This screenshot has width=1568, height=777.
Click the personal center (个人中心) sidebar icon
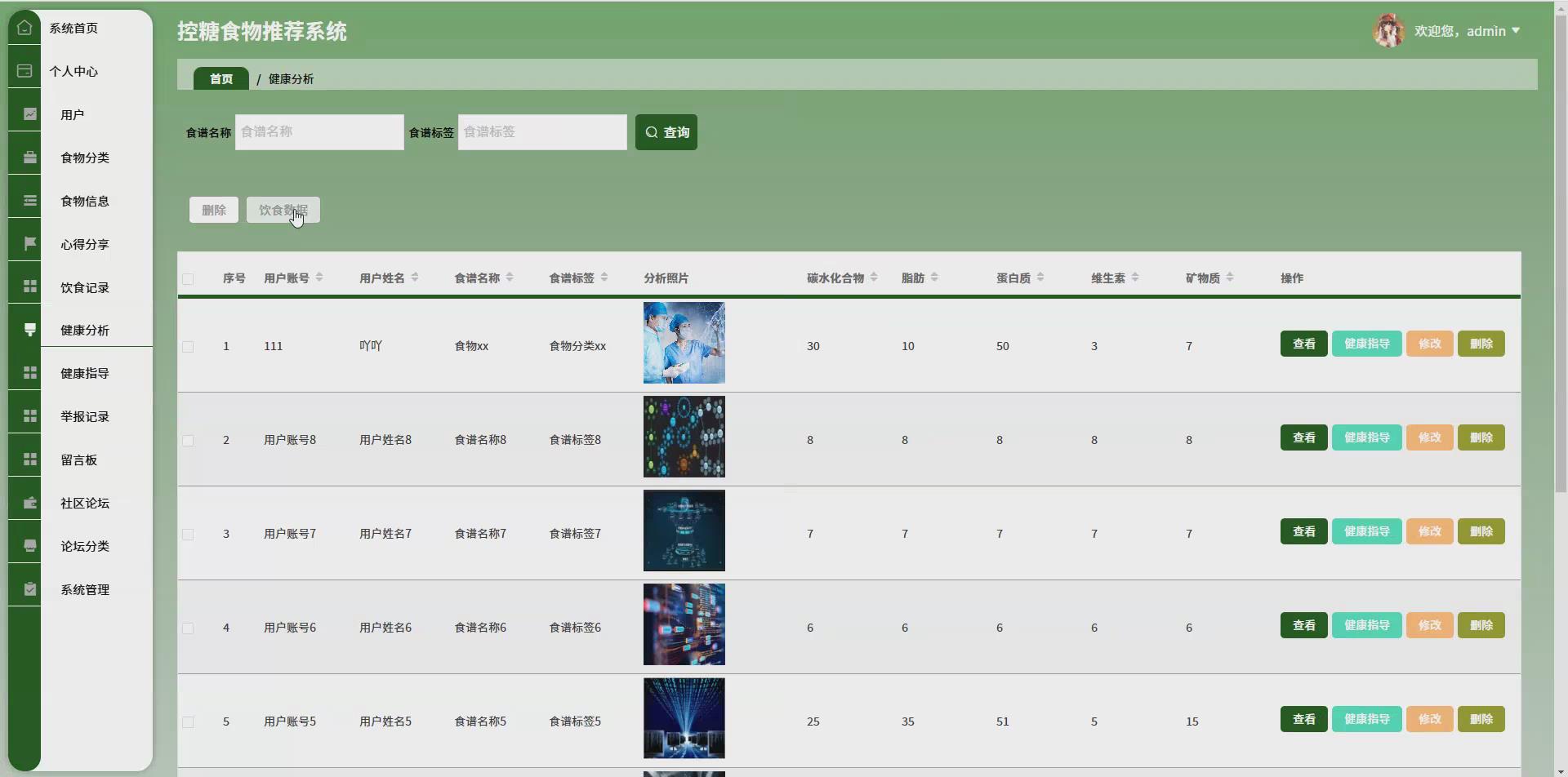pyautogui.click(x=24, y=71)
